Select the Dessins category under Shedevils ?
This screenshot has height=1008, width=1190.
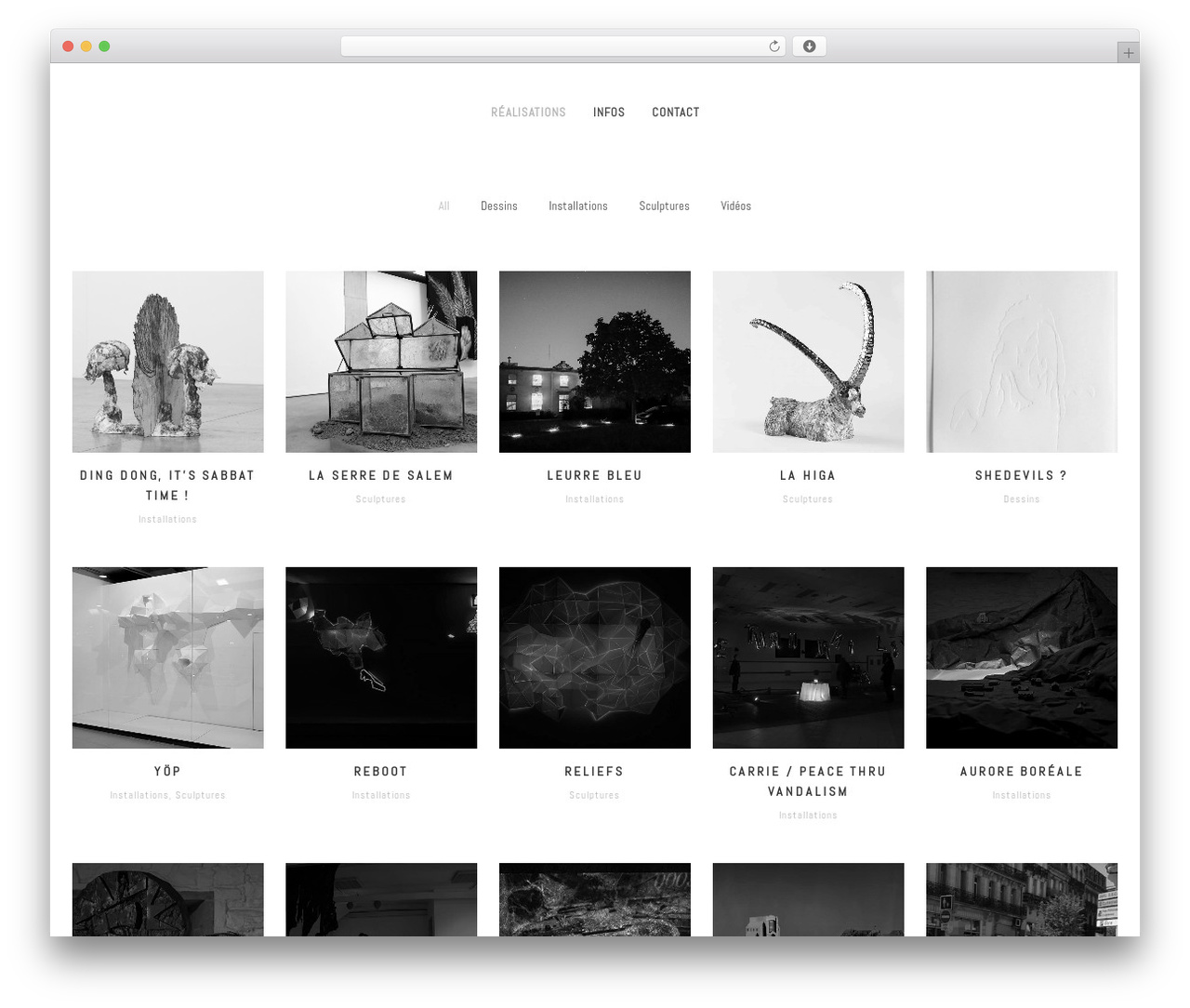pyautogui.click(x=1022, y=499)
